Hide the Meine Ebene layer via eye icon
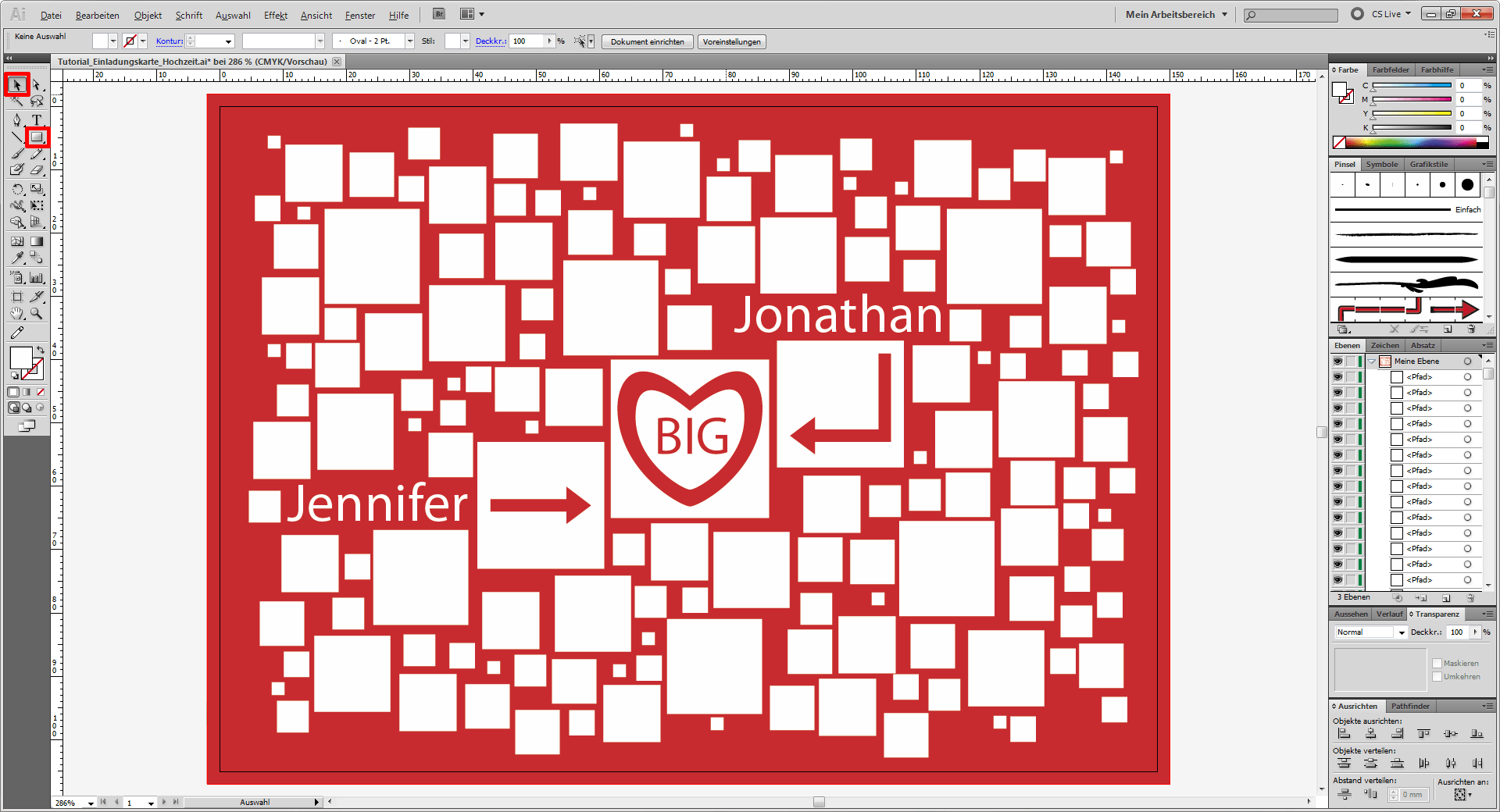Image resolution: width=1500 pixels, height=812 pixels. [1337, 361]
